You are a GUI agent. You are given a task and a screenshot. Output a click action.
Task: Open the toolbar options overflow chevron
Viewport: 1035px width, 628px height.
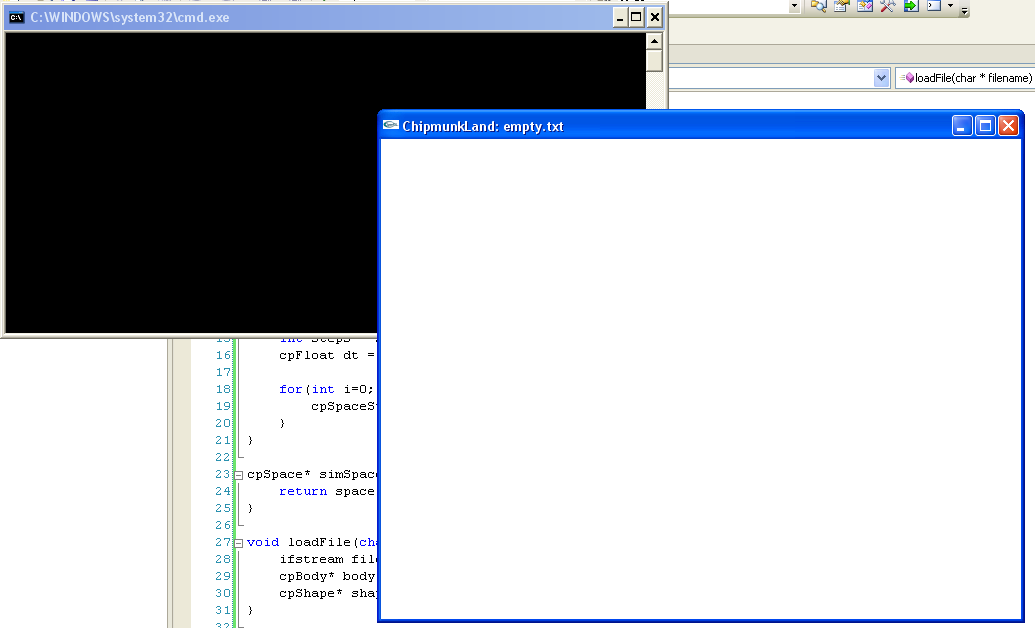[x=964, y=10]
